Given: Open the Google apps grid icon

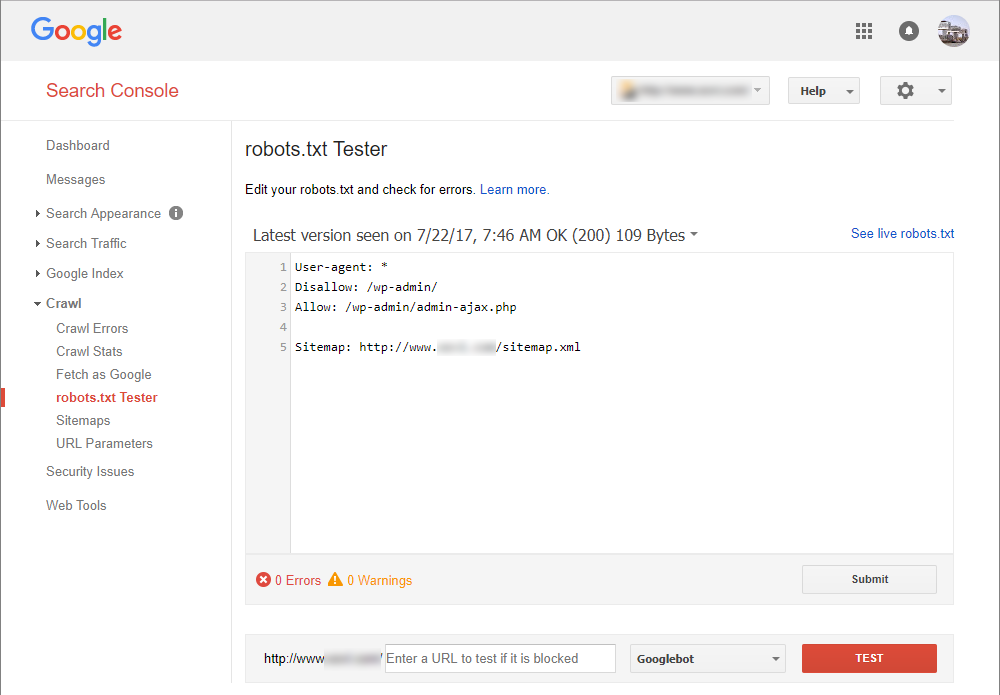Looking at the screenshot, I should pyautogui.click(x=864, y=31).
